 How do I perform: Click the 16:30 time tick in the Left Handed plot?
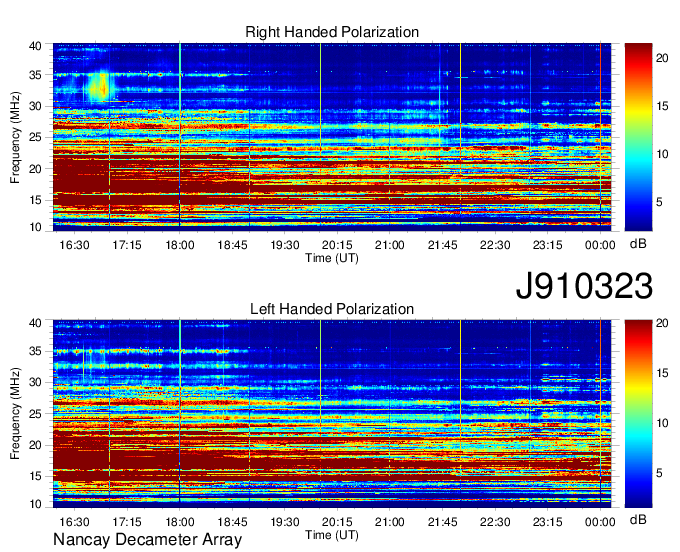(74, 522)
